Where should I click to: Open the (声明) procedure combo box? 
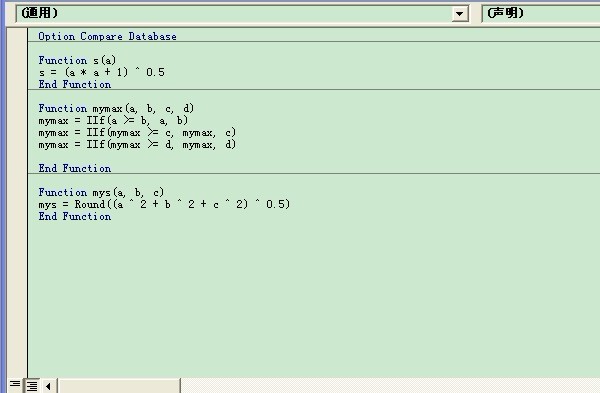pyautogui.click(x=540, y=13)
